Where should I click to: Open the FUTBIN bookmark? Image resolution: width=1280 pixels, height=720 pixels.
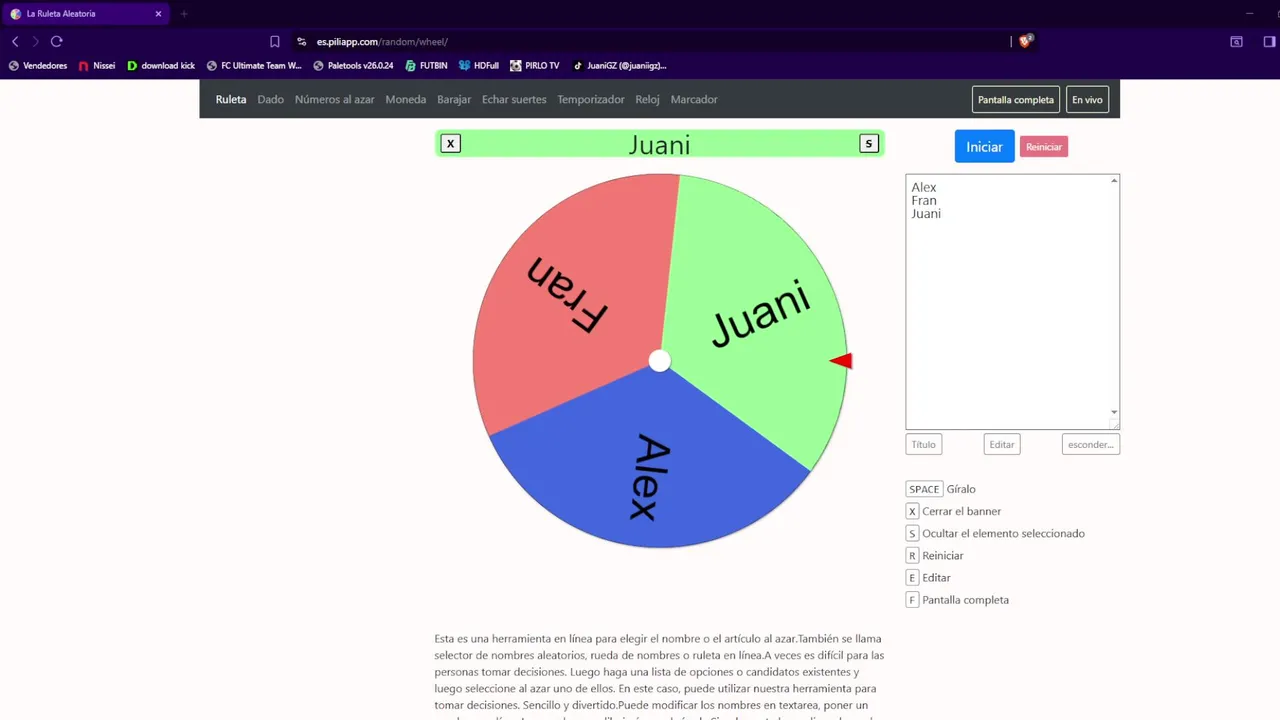coord(426,66)
